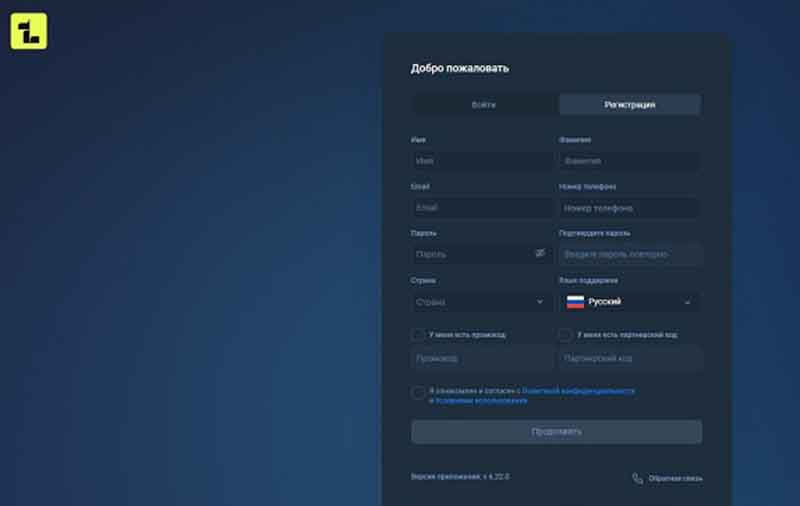
Task: Click the Обратная связь feedback link
Action: 675,478
